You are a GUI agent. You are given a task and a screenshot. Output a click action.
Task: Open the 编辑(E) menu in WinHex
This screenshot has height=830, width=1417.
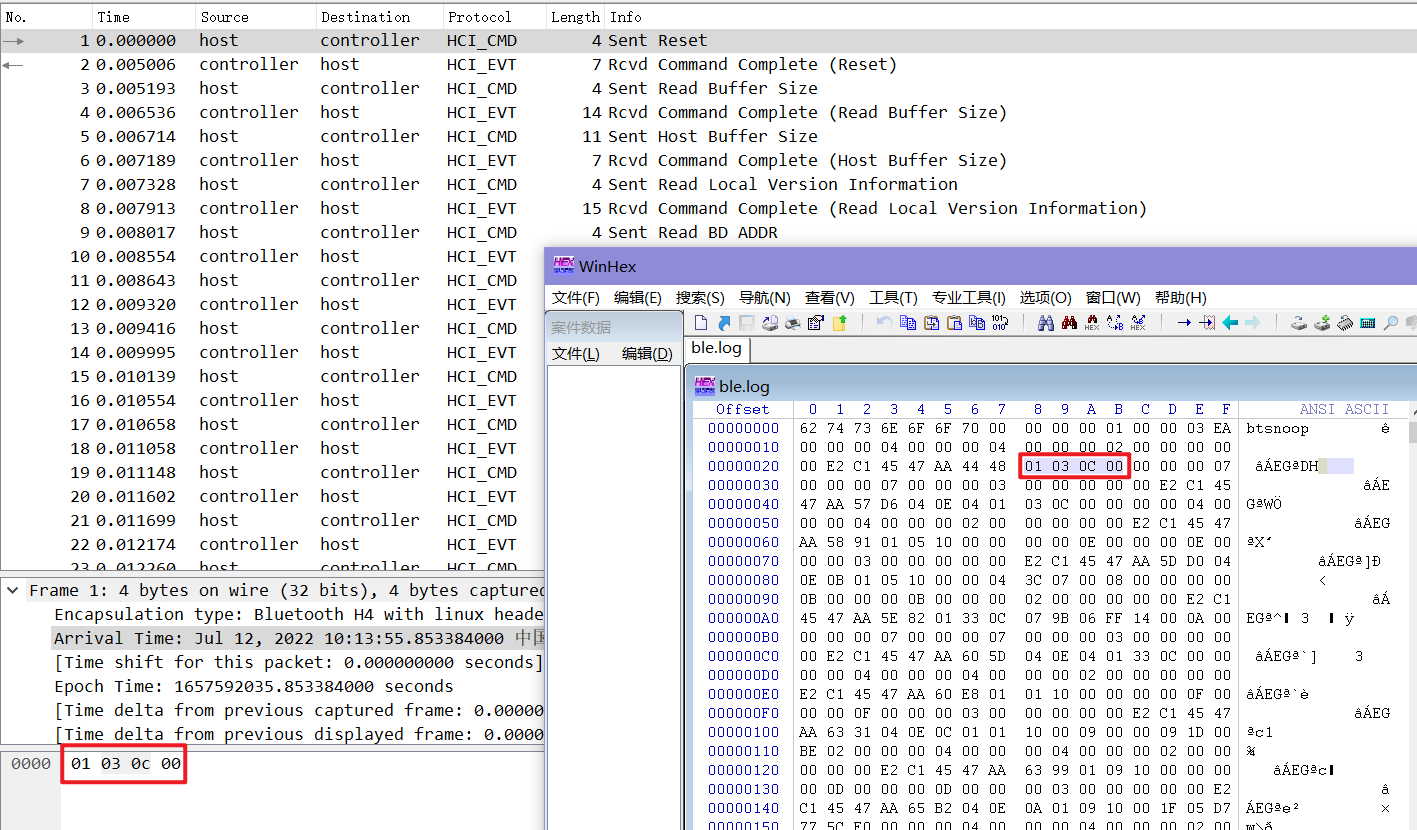tap(638, 298)
